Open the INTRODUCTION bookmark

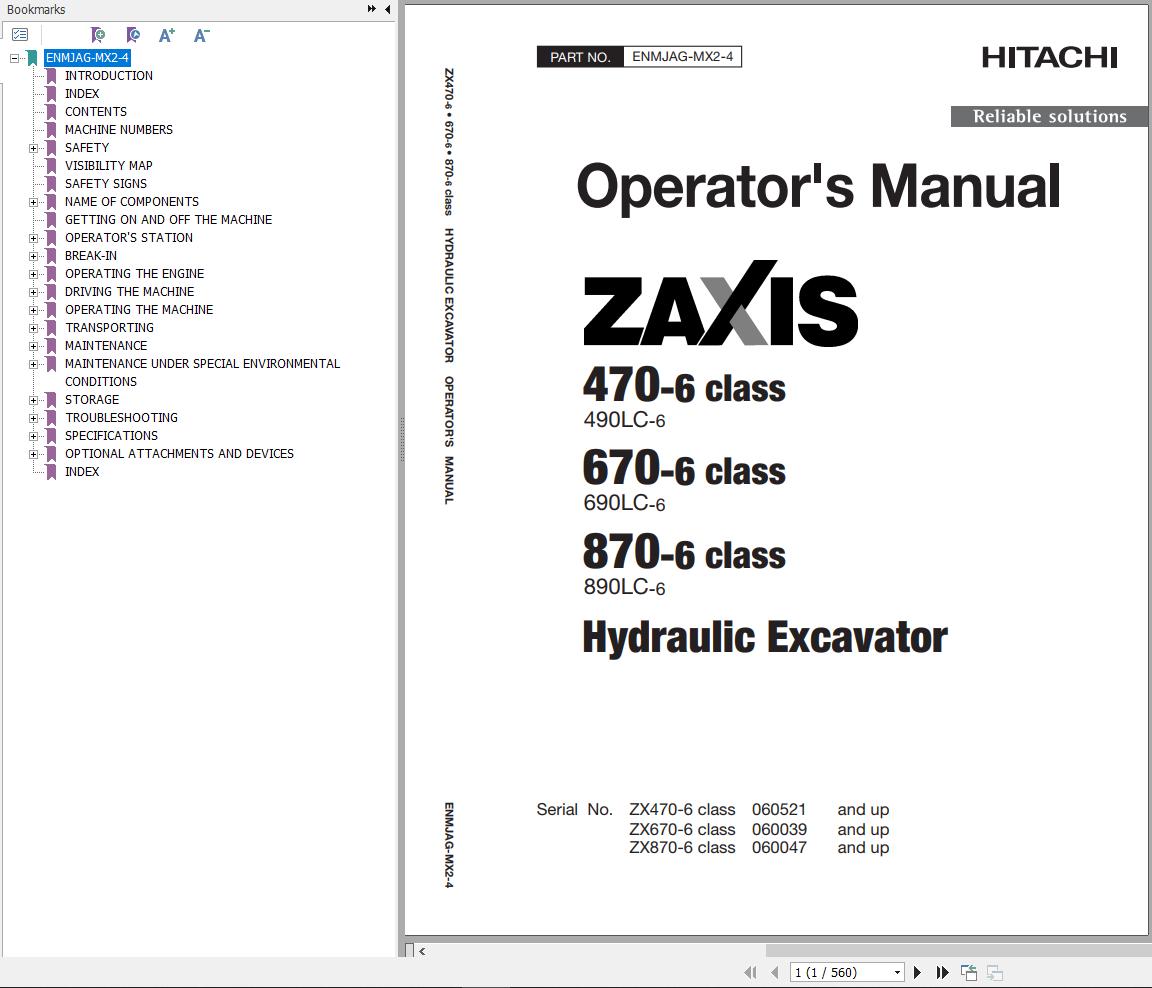click(x=109, y=75)
